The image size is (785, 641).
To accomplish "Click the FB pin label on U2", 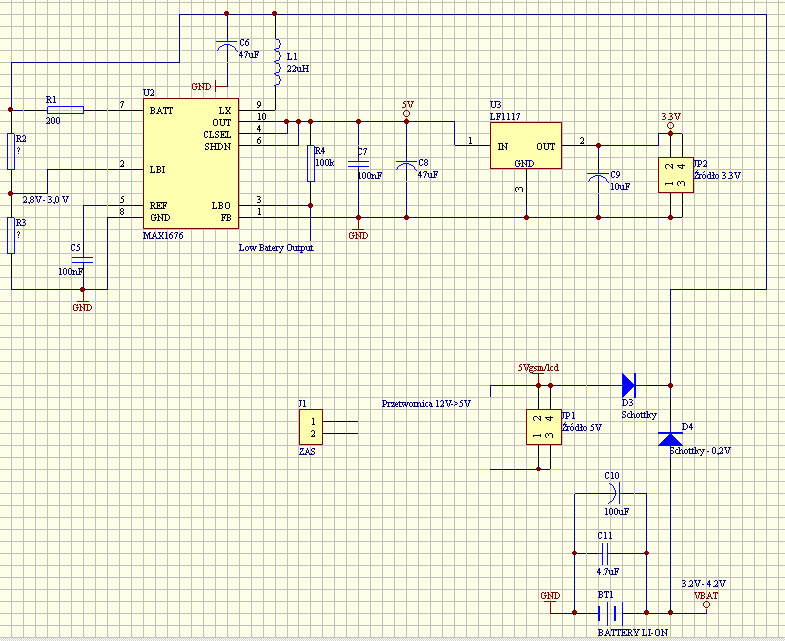I will (226, 218).
